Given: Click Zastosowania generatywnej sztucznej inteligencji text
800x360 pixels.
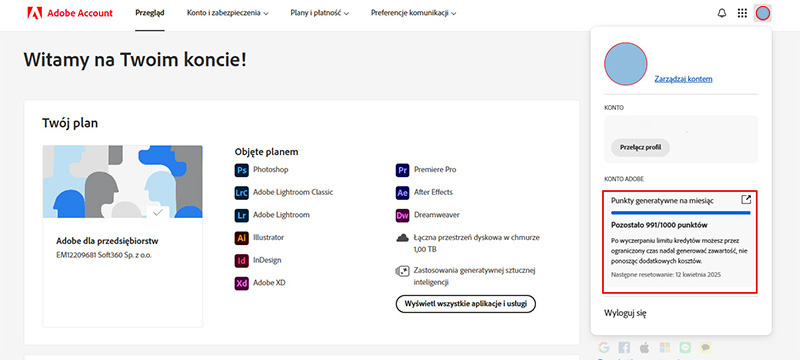Looking at the screenshot, I should (474, 276).
